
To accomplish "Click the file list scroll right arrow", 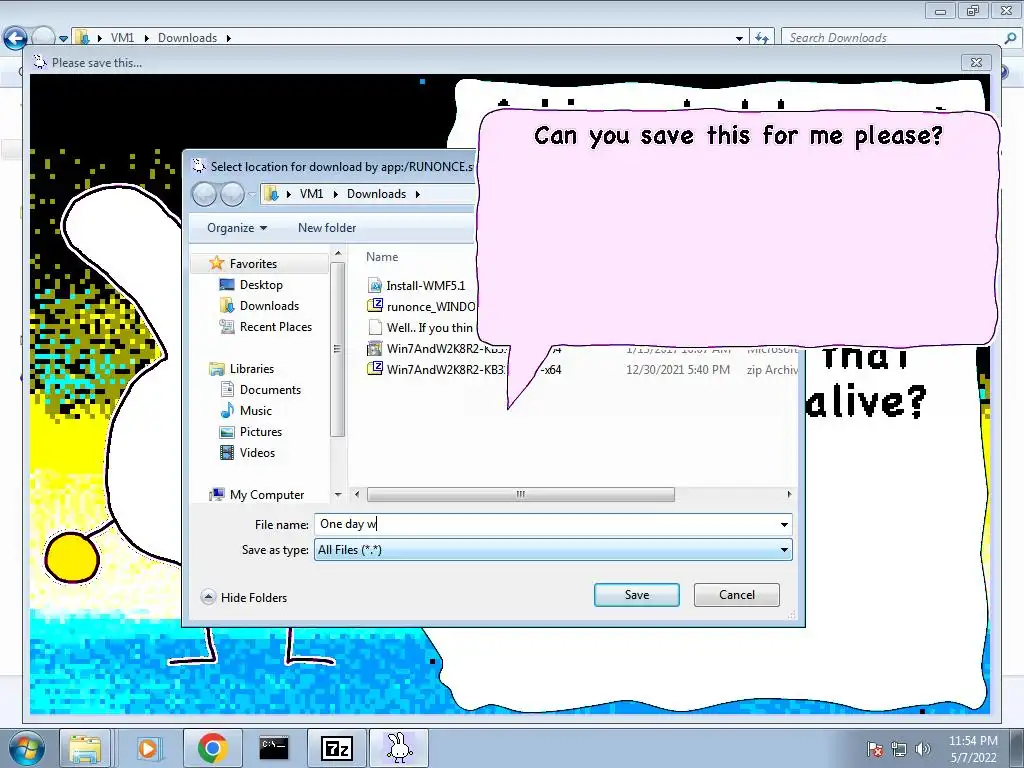I will point(789,494).
